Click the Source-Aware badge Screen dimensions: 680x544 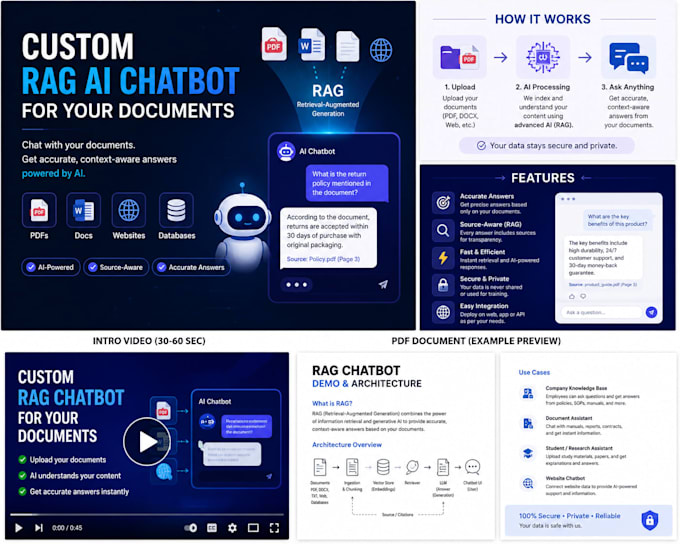116,267
